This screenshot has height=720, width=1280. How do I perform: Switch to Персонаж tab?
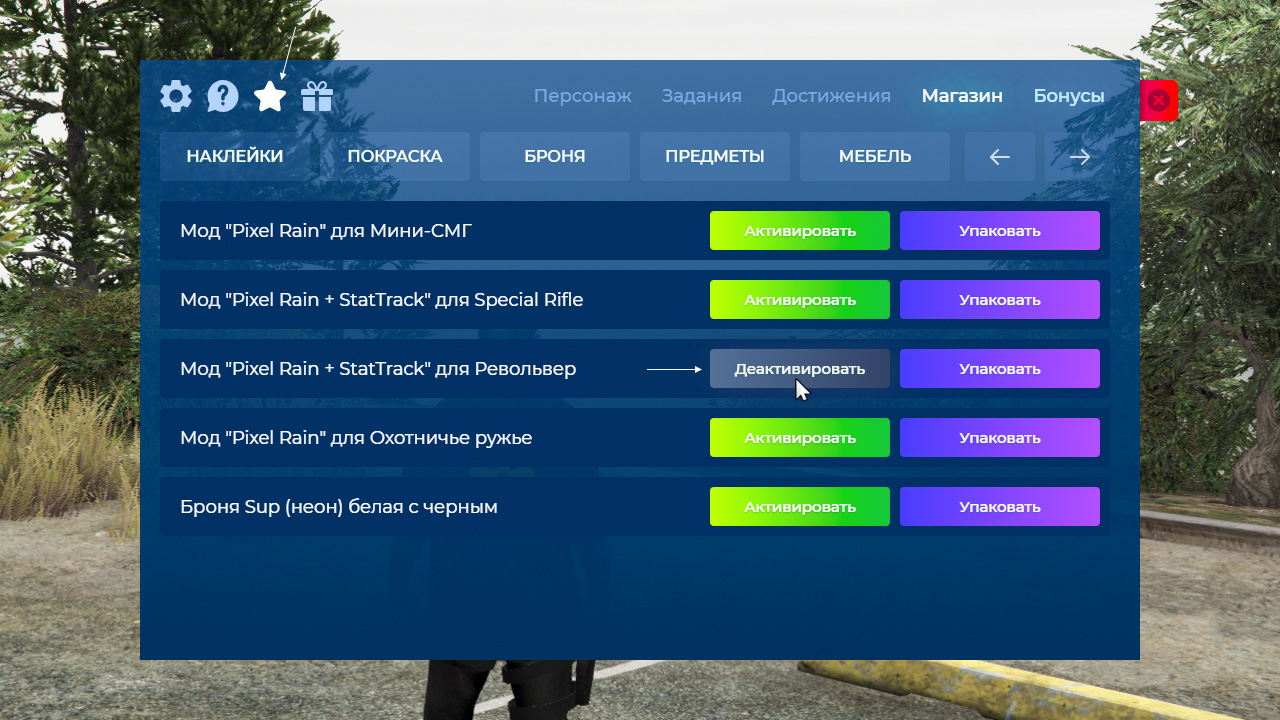(582, 96)
